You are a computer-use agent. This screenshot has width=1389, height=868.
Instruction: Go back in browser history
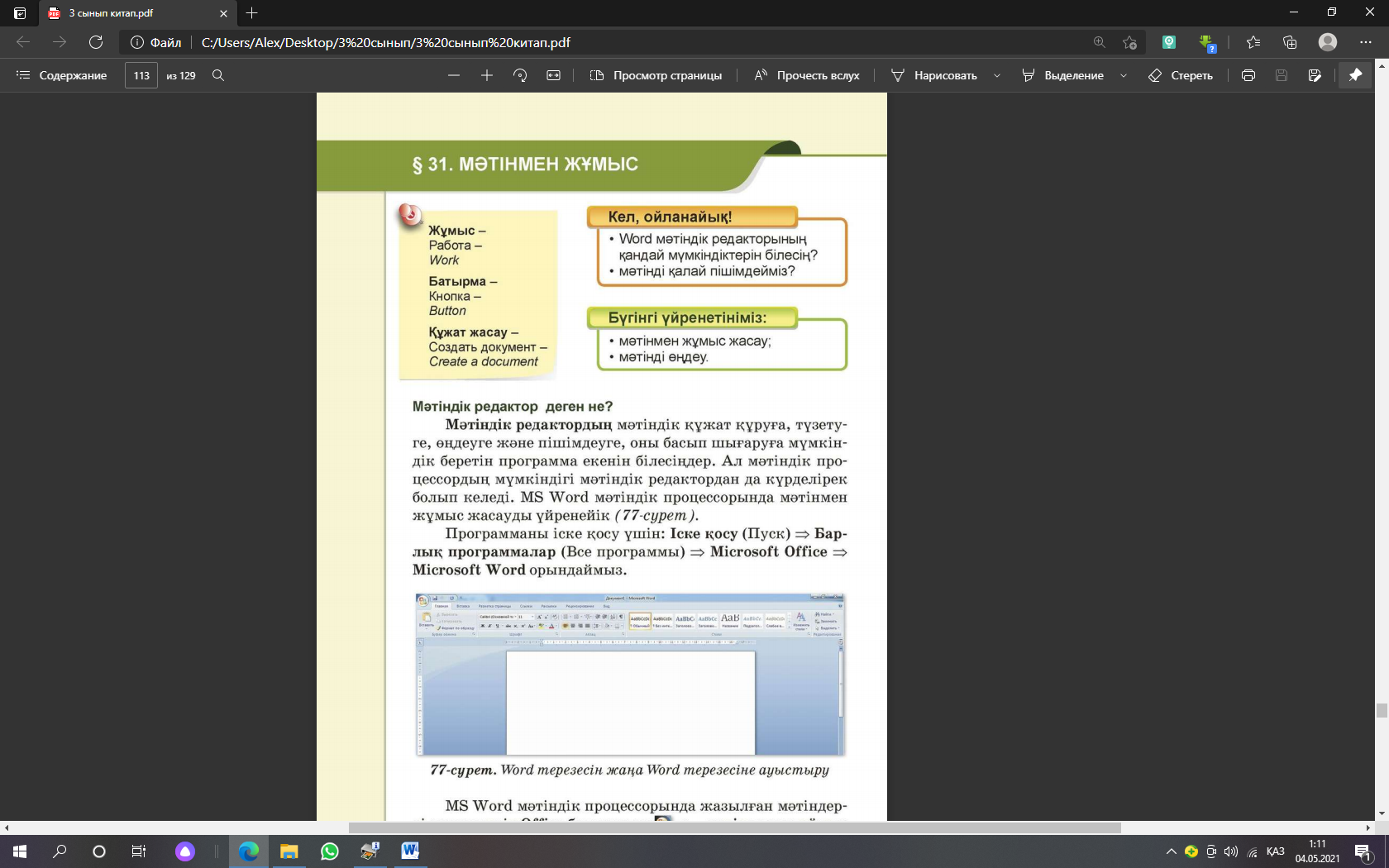pyautogui.click(x=23, y=42)
